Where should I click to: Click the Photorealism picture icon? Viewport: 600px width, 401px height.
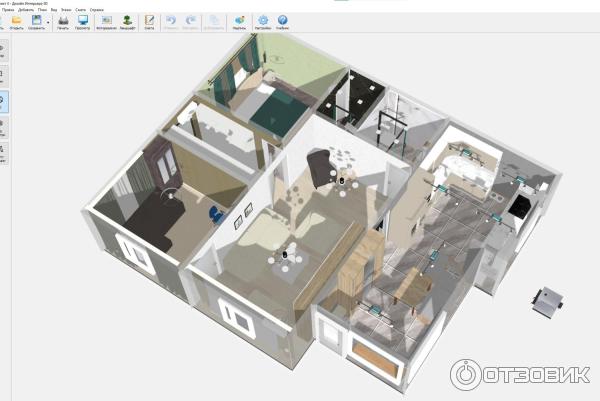(106, 23)
